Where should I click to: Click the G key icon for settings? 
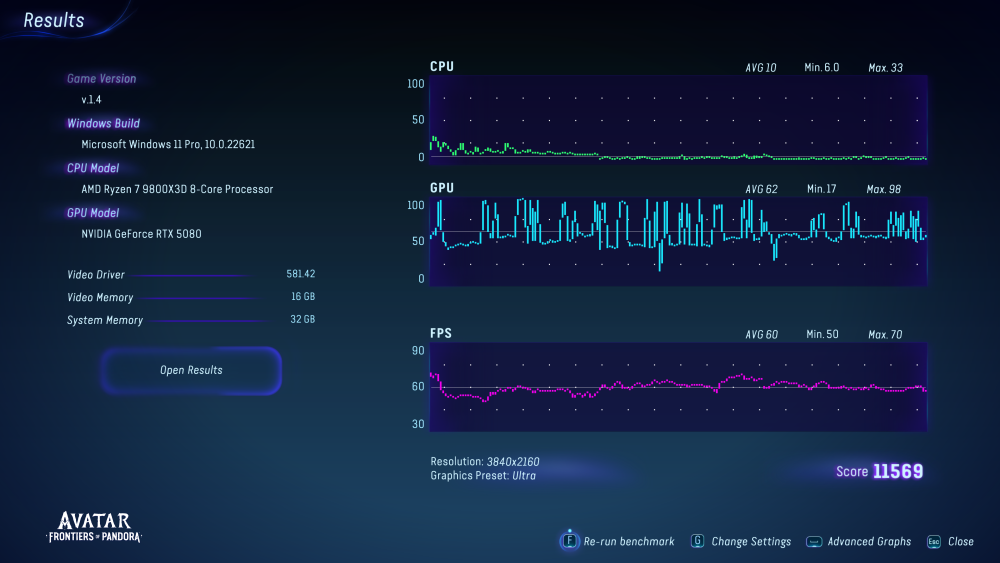coord(697,541)
